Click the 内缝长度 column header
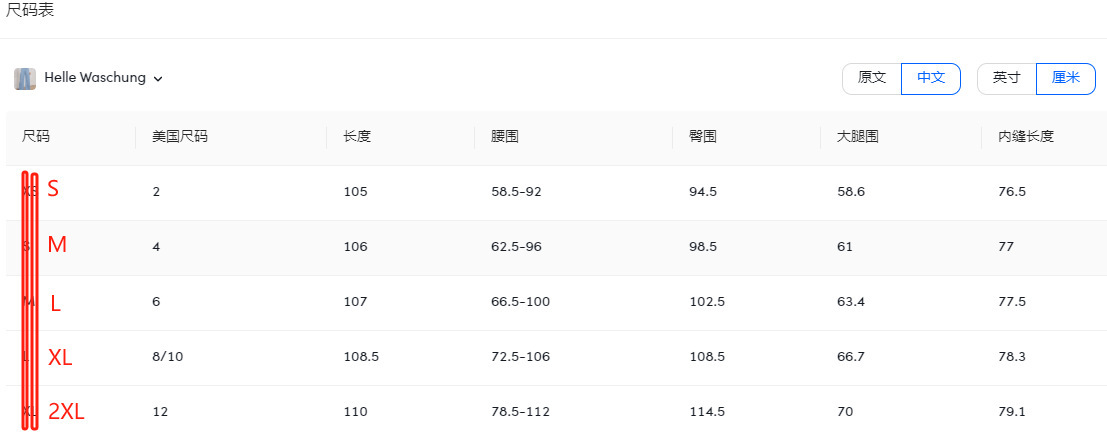Screen dimensions: 1107x436 [1026, 137]
